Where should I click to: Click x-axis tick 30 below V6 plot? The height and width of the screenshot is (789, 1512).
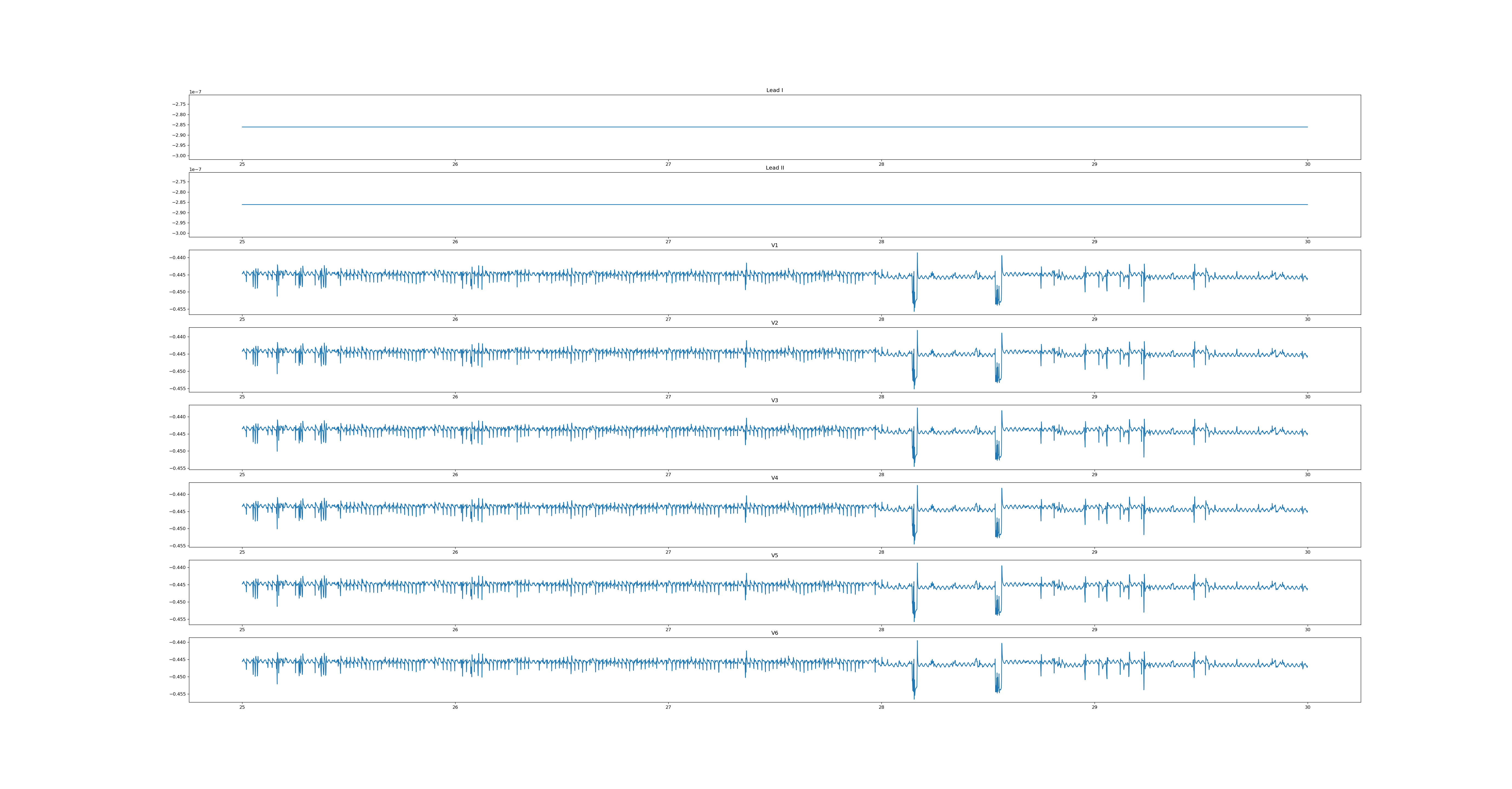[1307, 707]
